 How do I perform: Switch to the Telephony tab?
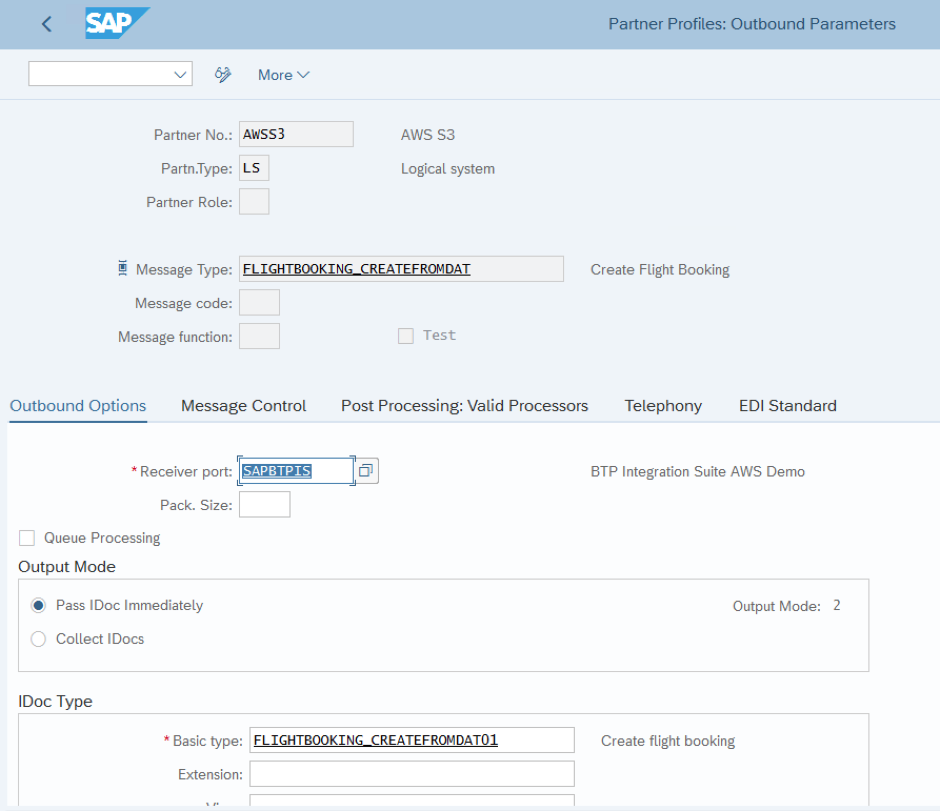point(662,405)
